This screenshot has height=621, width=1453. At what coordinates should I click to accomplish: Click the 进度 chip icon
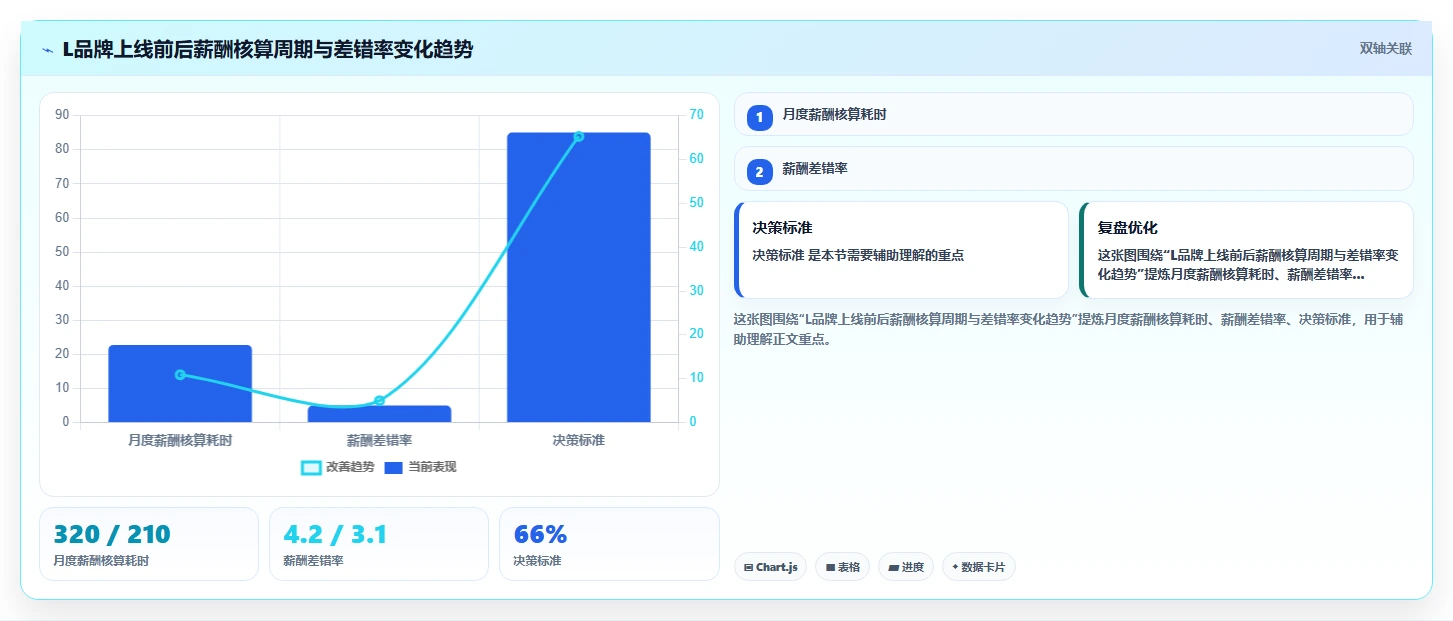(893, 567)
